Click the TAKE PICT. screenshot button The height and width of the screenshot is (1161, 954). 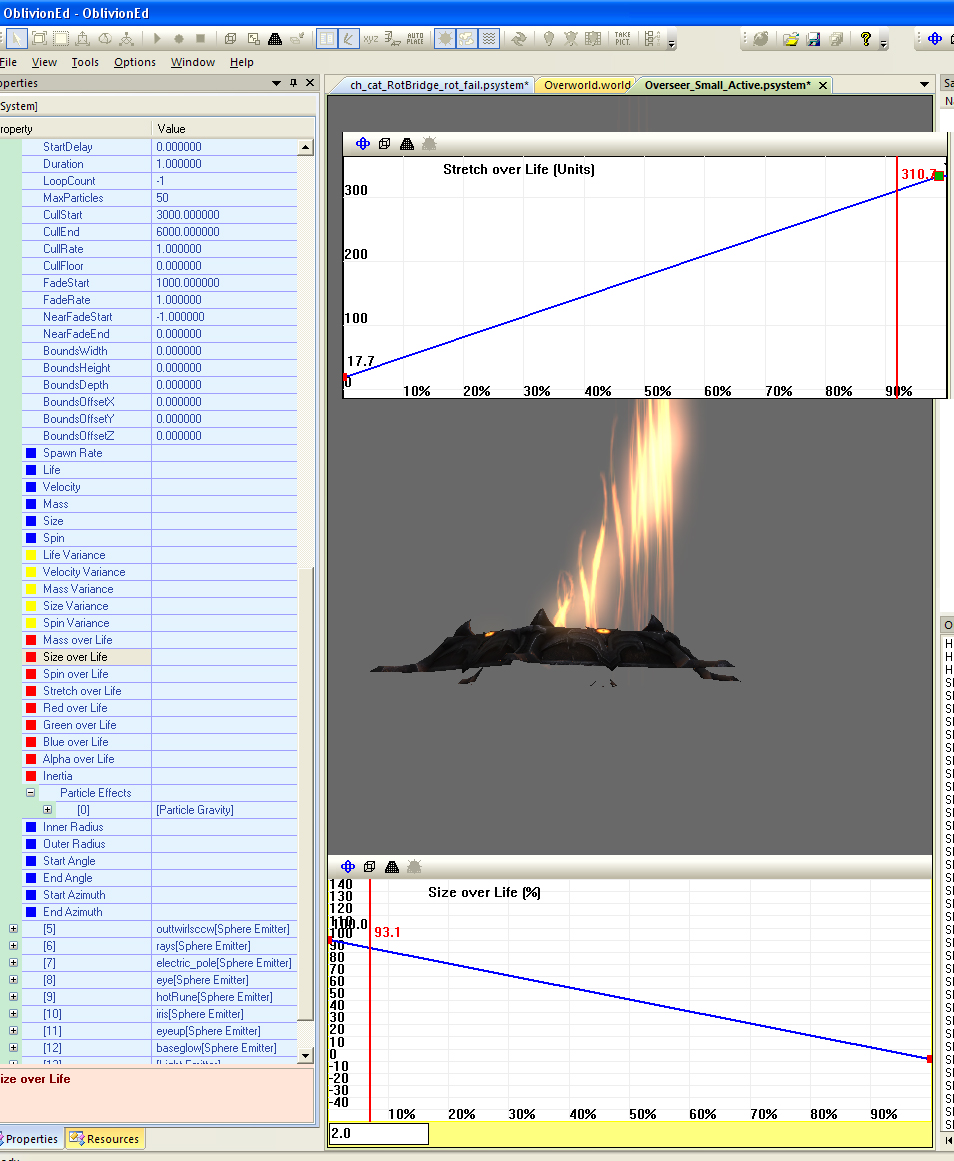623,39
